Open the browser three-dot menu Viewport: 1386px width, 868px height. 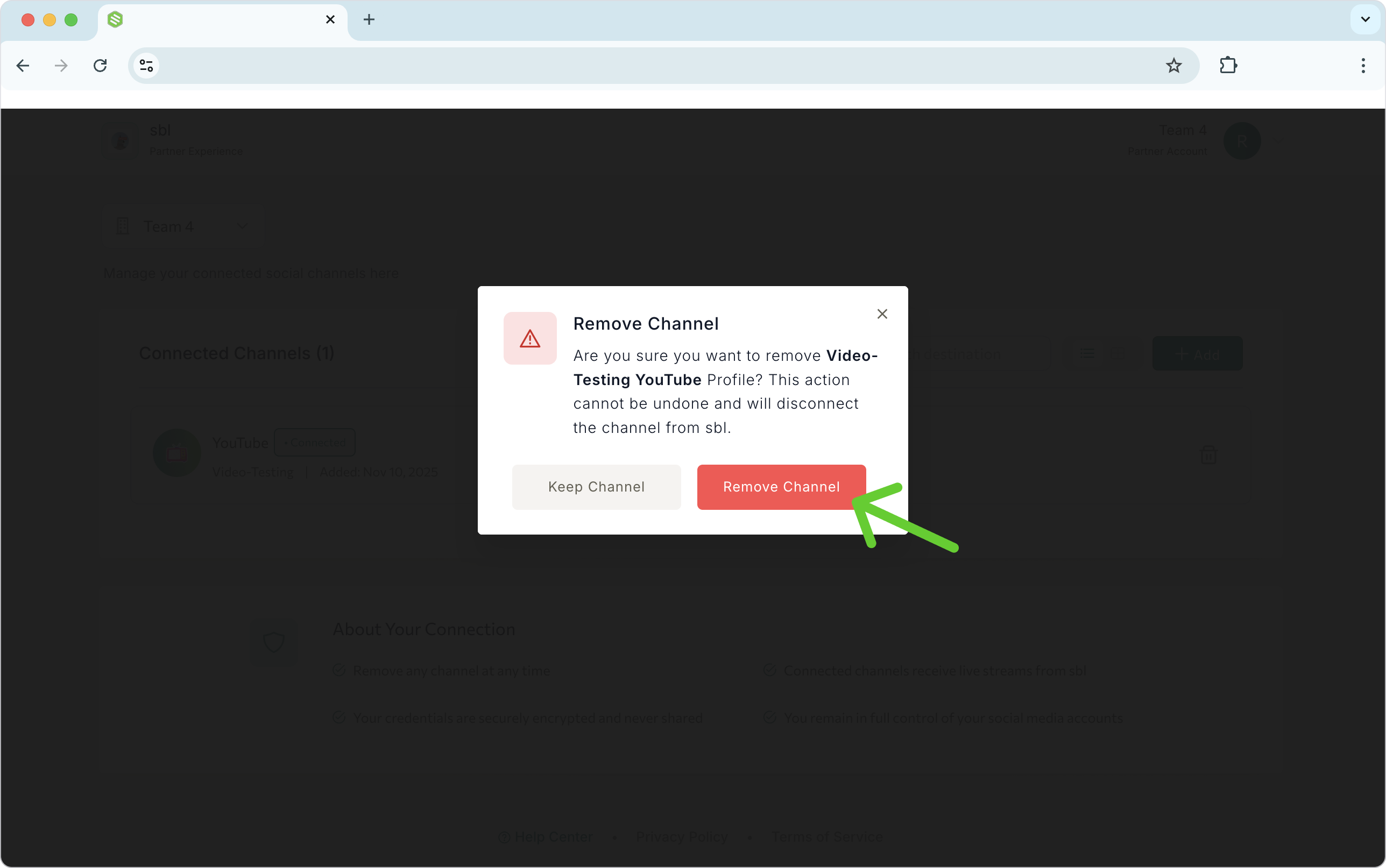[x=1362, y=66]
